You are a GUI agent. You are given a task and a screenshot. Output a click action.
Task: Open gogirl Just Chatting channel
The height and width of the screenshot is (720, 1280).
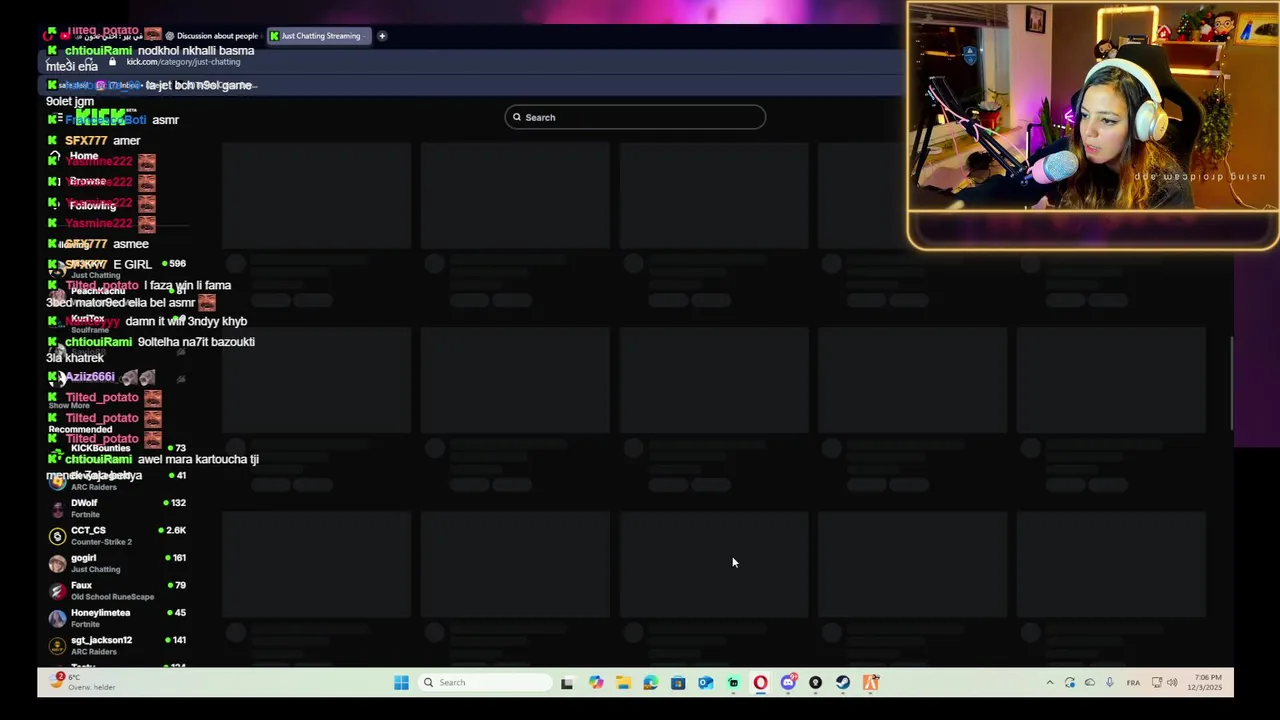[x=118, y=563]
